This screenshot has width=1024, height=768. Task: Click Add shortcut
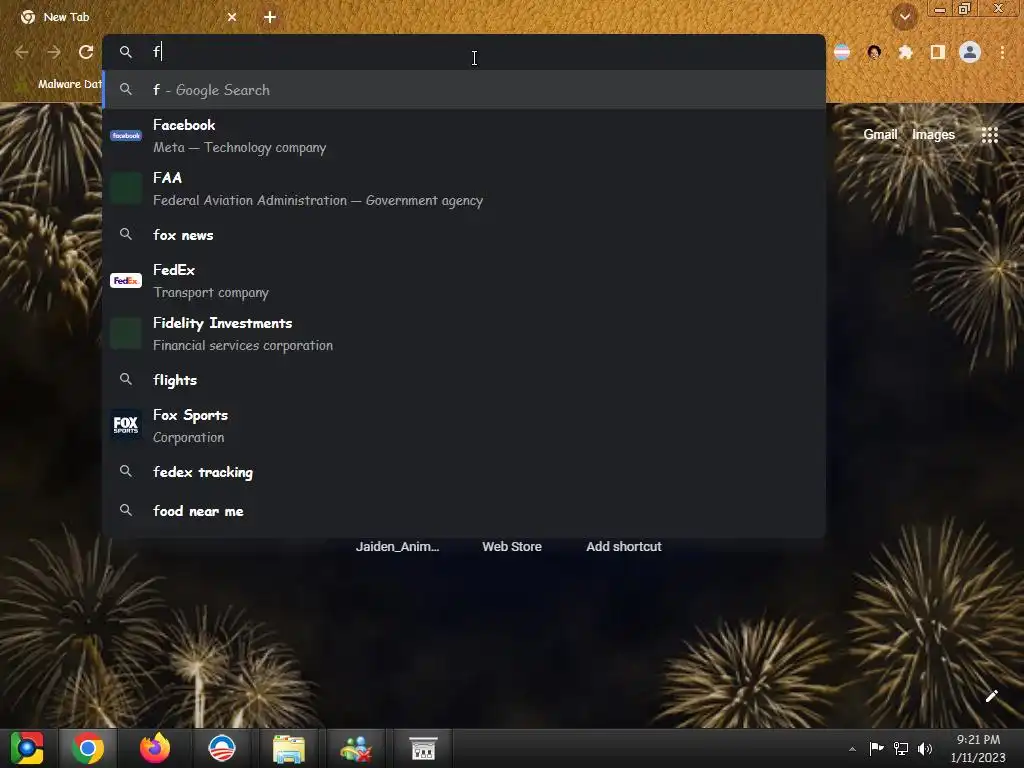click(624, 547)
